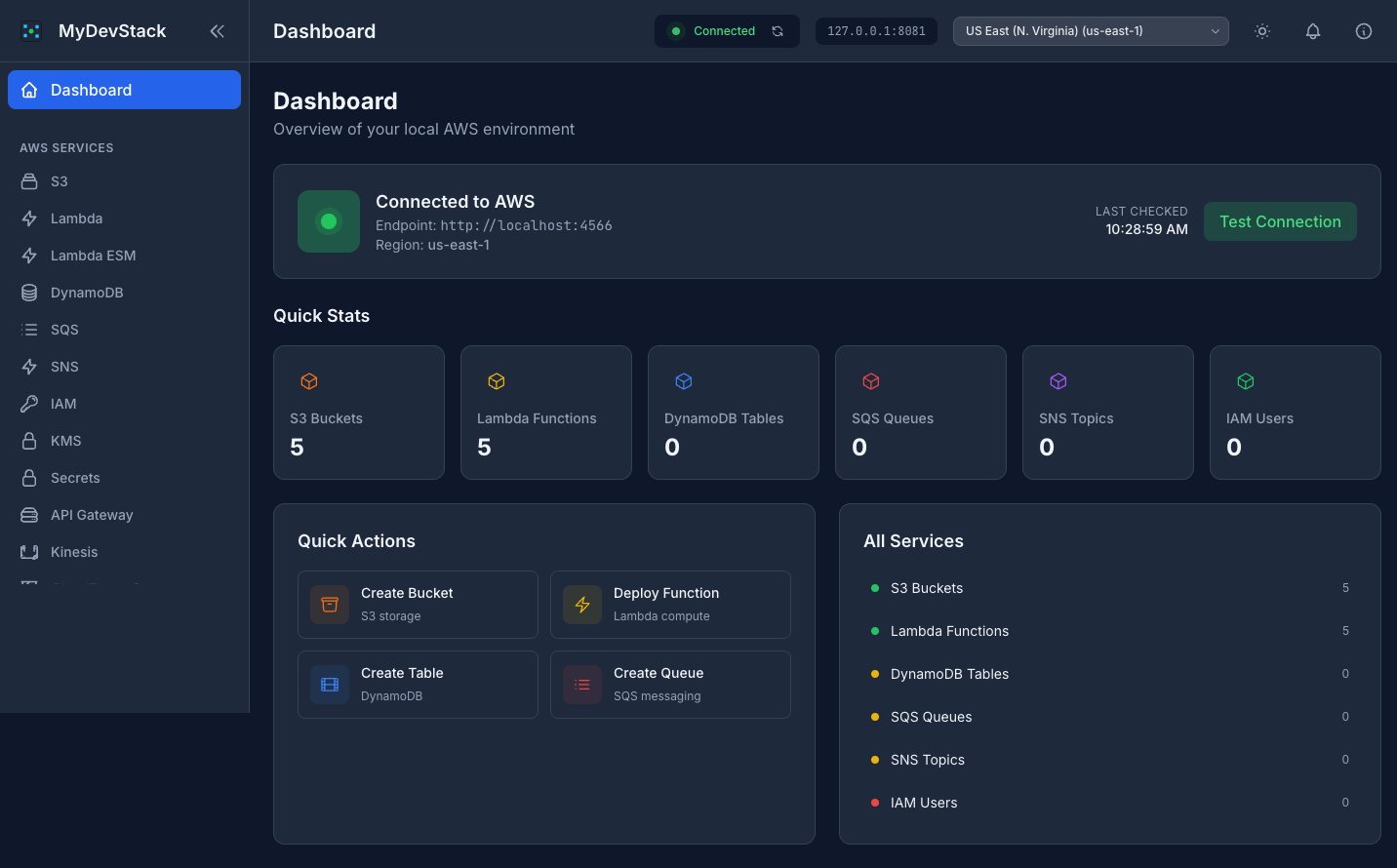Click the Kinesis icon in sidebar

pyautogui.click(x=29, y=552)
